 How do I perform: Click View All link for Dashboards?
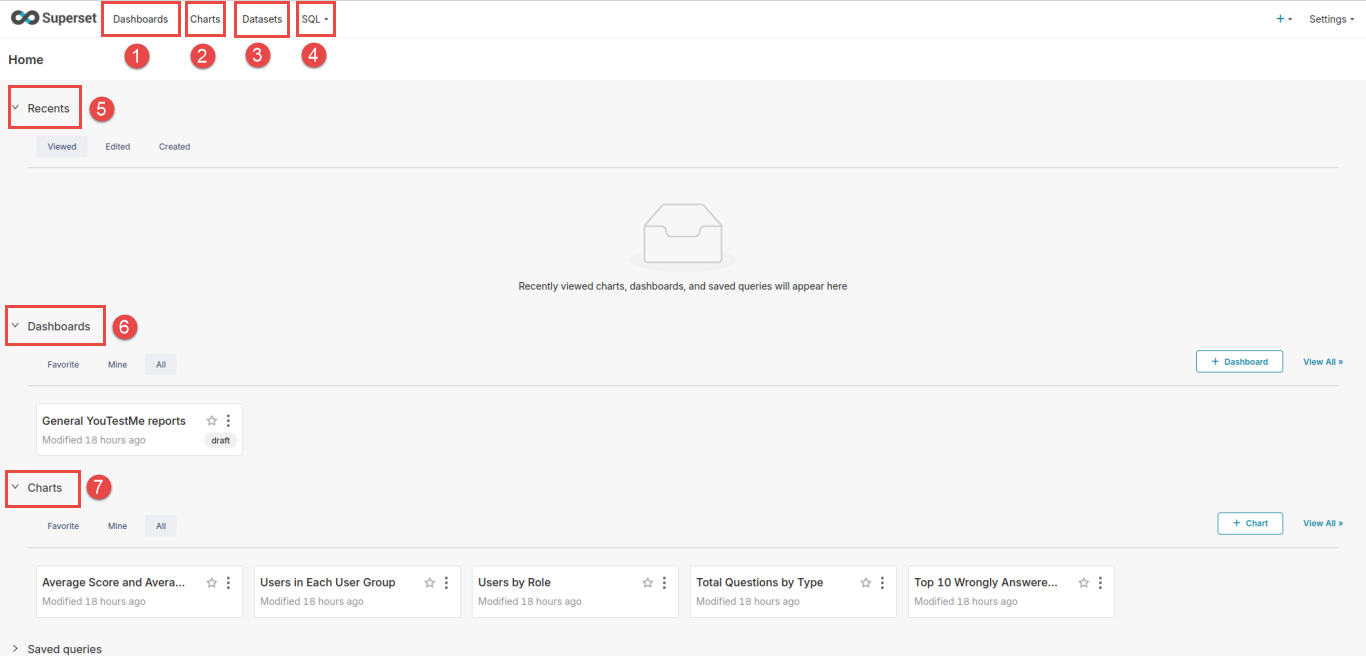coord(1323,362)
